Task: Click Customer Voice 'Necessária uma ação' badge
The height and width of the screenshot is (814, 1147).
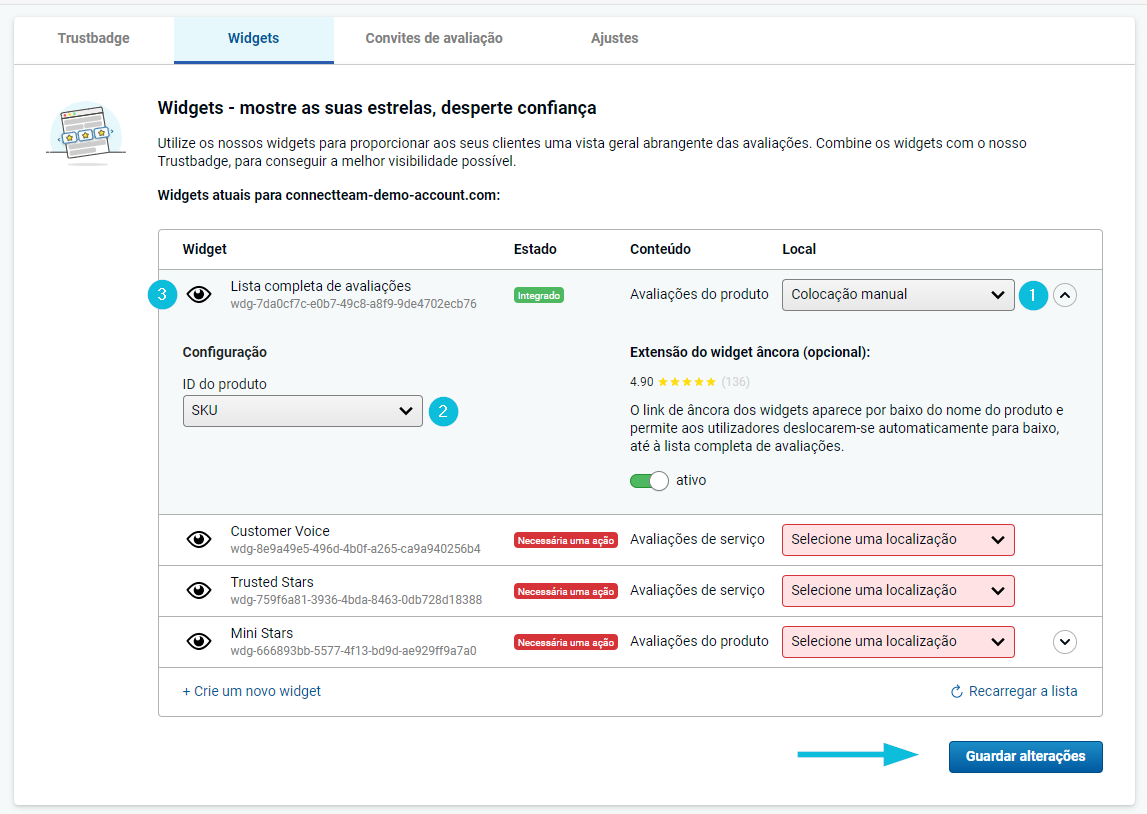Action: (565, 540)
